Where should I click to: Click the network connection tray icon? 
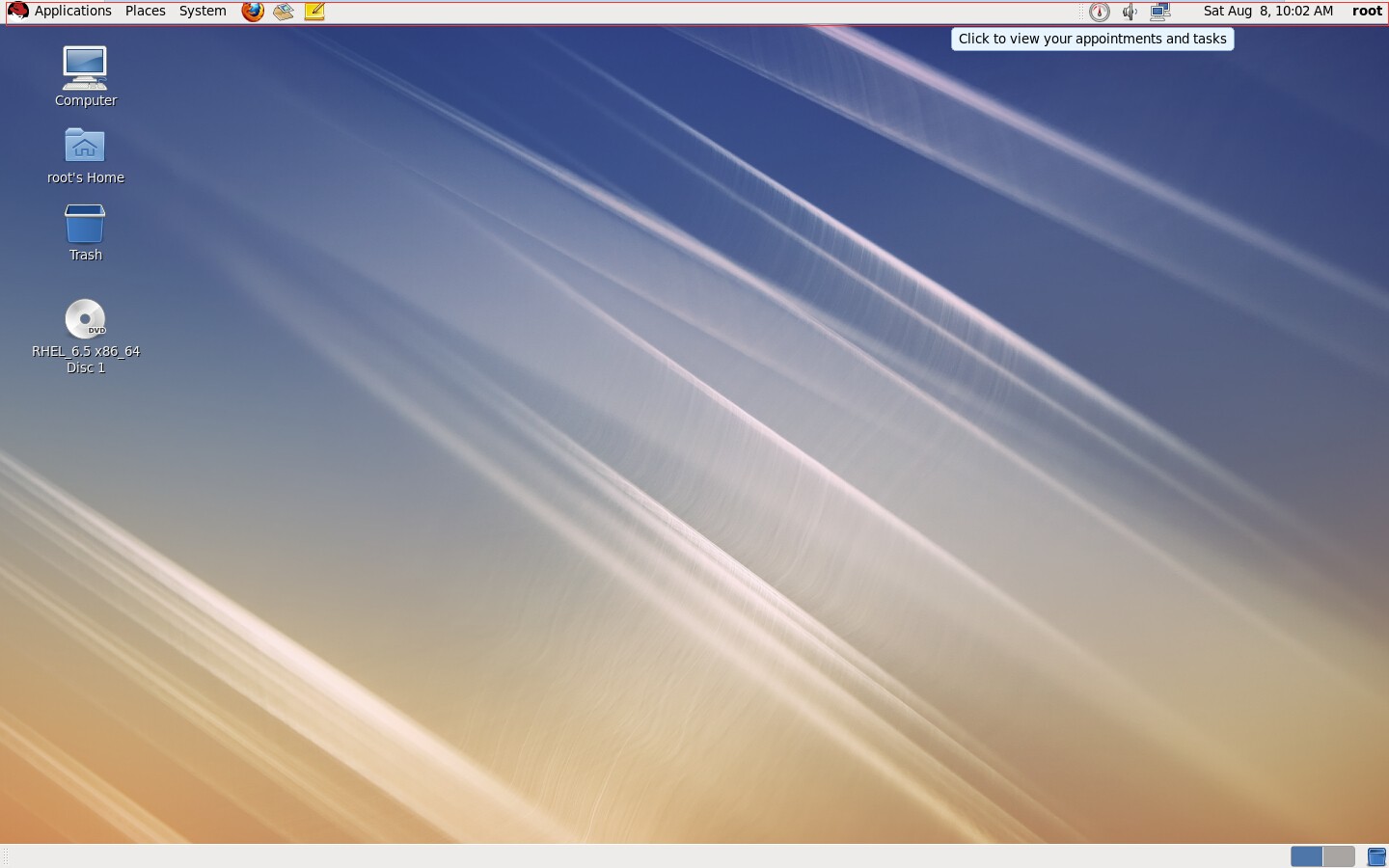click(1160, 12)
